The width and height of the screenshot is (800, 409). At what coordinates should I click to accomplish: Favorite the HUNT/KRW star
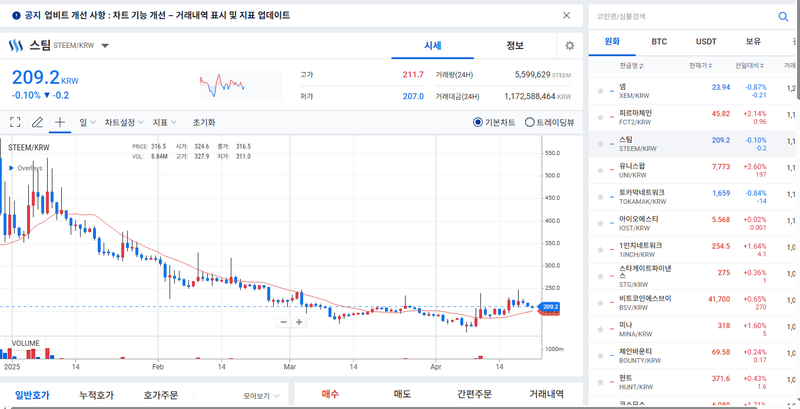601,382
